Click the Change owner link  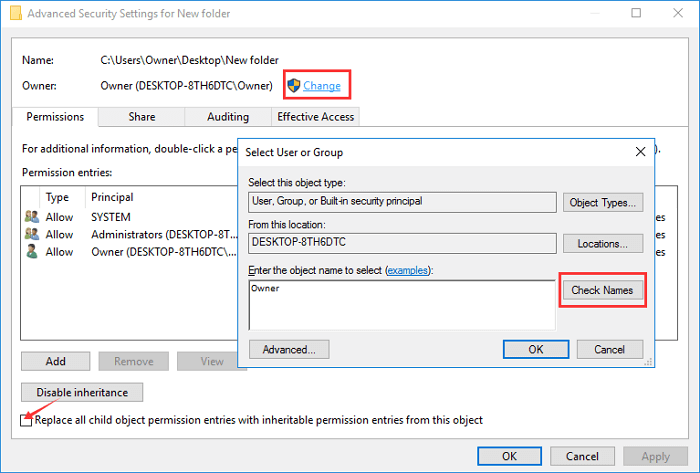tap(322, 86)
